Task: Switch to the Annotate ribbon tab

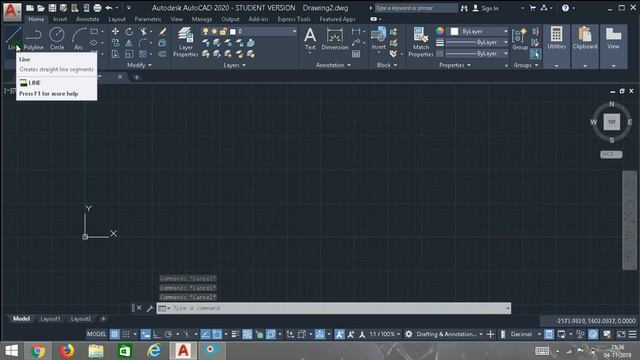Action: click(87, 19)
